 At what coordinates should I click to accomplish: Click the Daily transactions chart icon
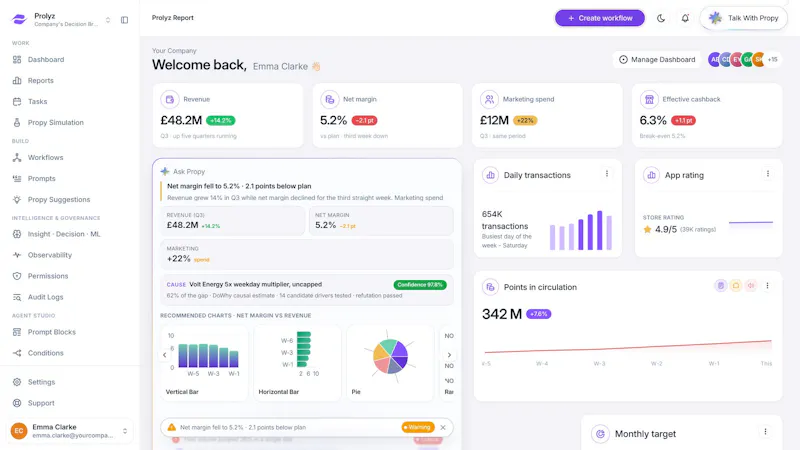click(490, 175)
